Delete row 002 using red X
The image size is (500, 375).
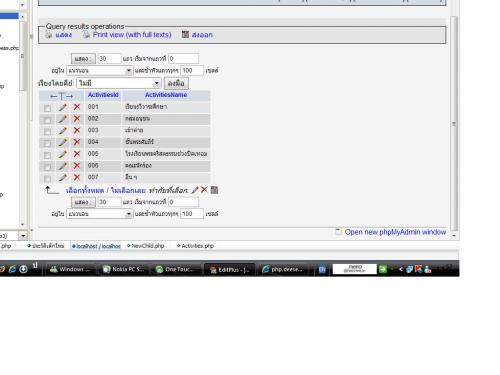coord(77,119)
